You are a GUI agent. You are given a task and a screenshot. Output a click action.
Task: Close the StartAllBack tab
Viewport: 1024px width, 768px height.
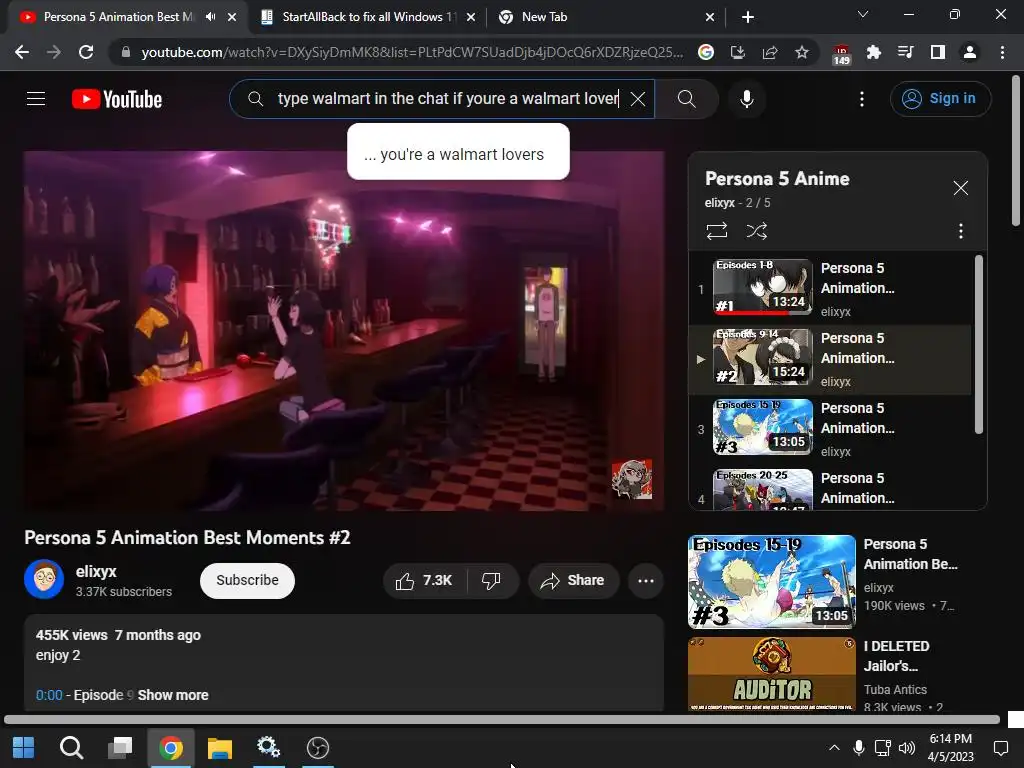[471, 17]
